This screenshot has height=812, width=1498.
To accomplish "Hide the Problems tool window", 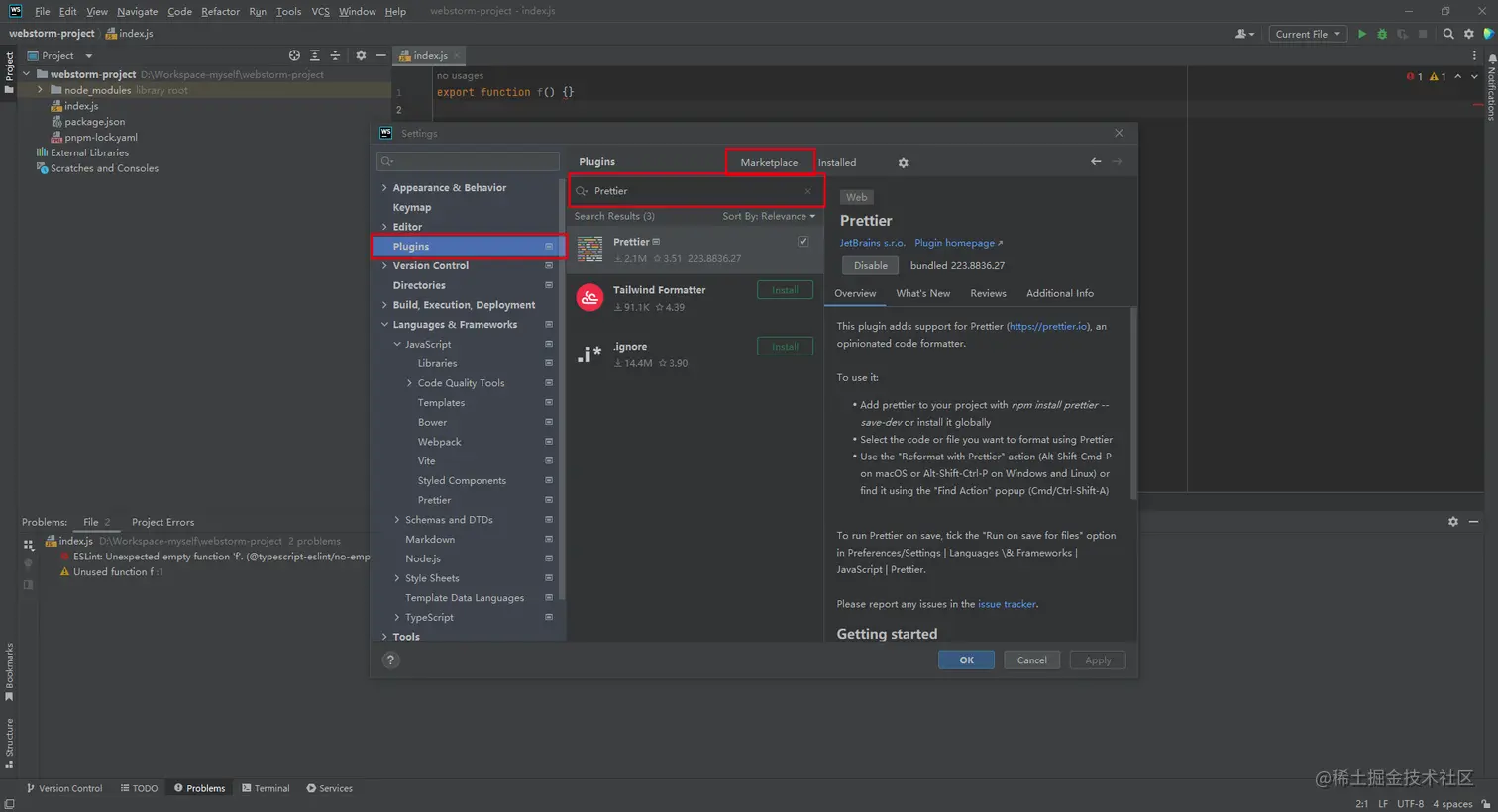I will pyautogui.click(x=1474, y=522).
